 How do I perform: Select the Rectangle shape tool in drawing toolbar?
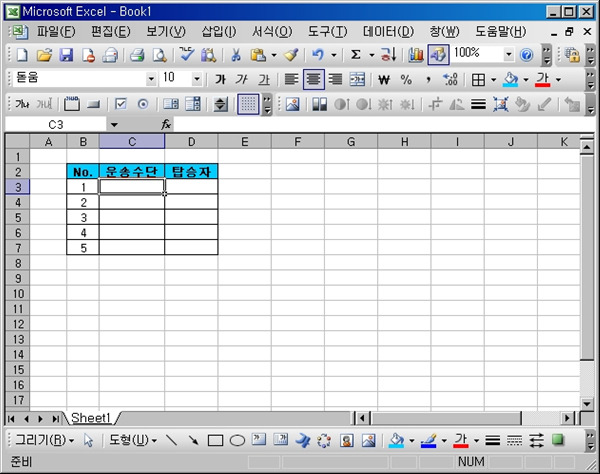(215, 440)
